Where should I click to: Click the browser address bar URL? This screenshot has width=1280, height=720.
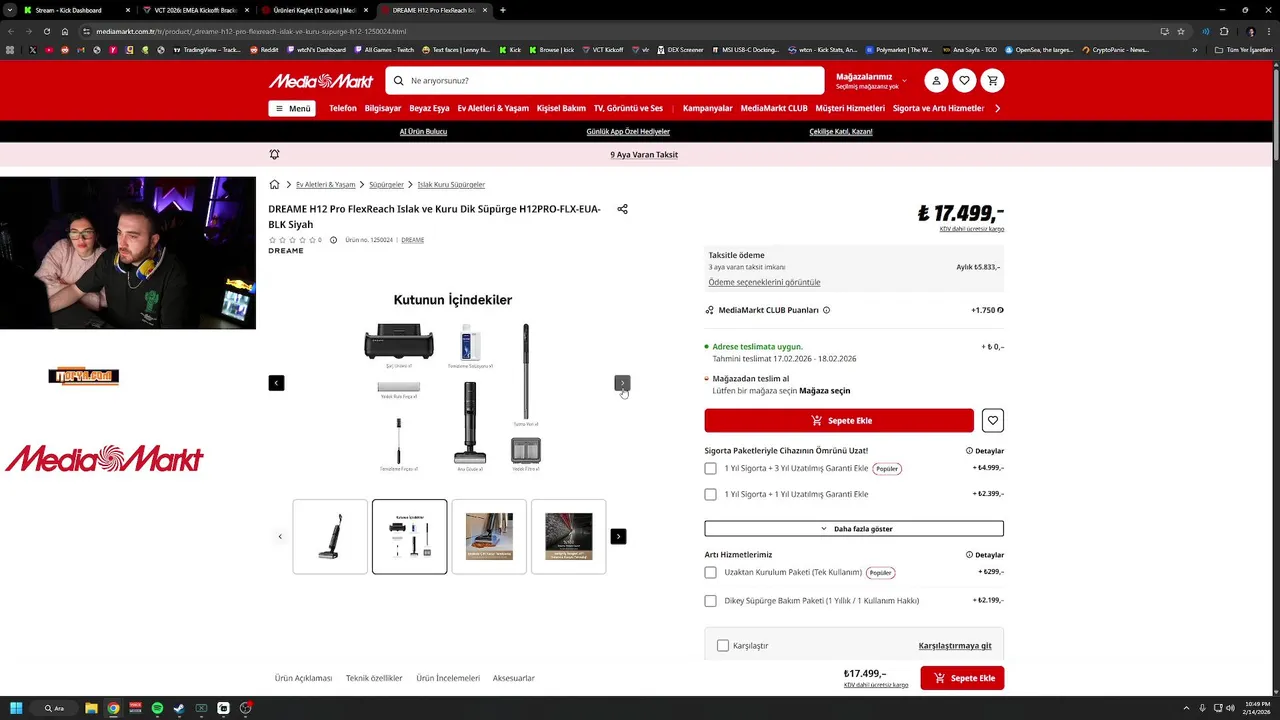[251, 31]
